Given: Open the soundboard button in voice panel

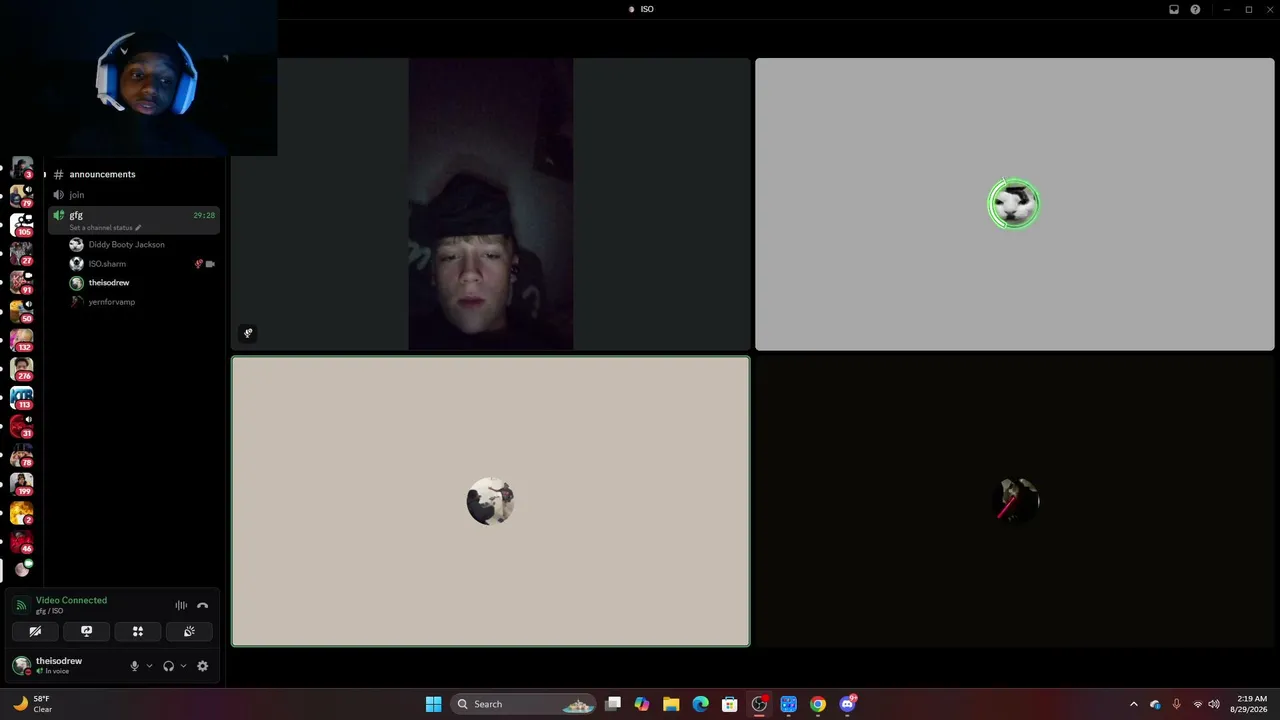Looking at the screenshot, I should pyautogui.click(x=189, y=631).
